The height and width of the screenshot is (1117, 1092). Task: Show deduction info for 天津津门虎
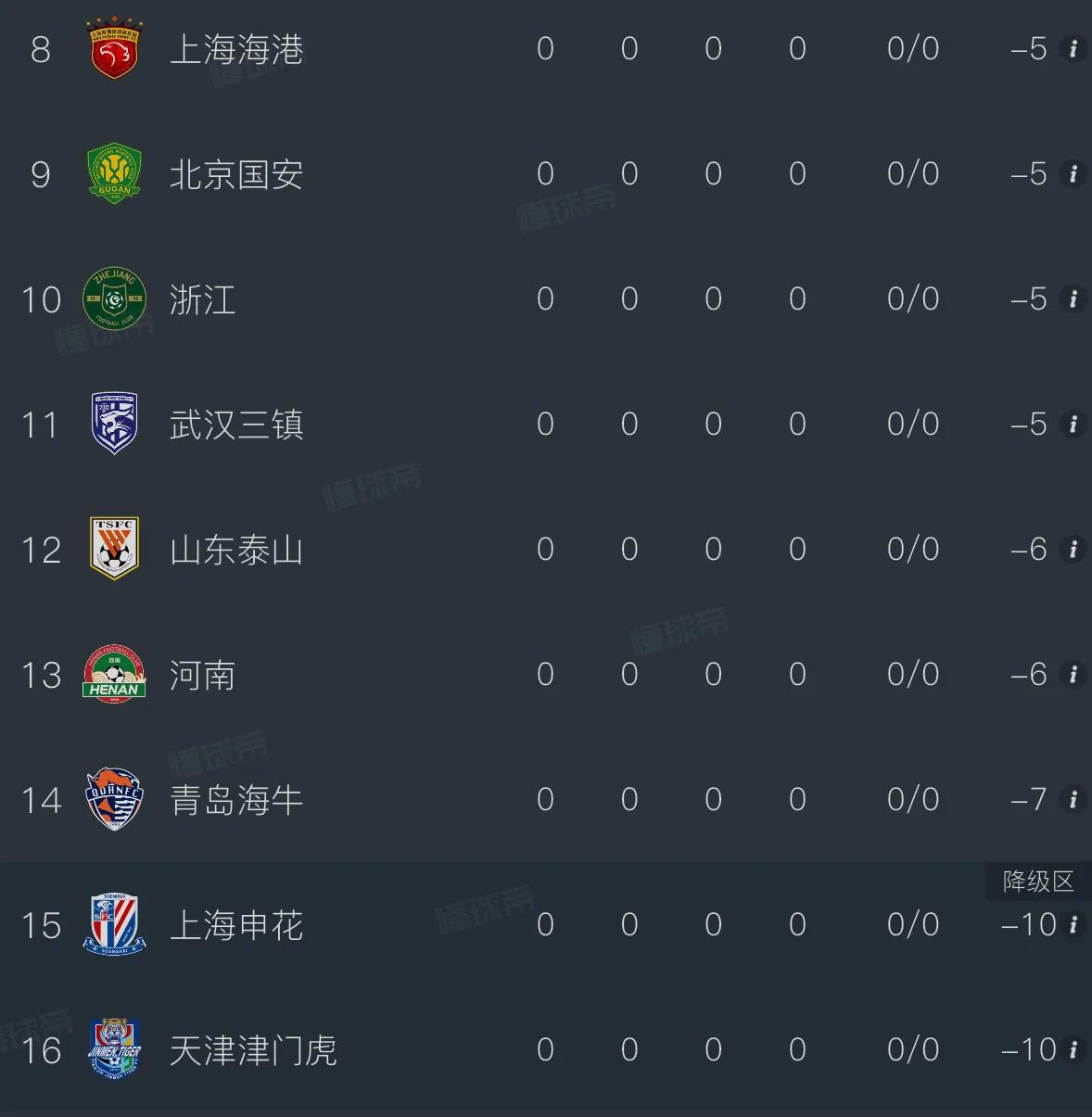tap(1073, 1049)
